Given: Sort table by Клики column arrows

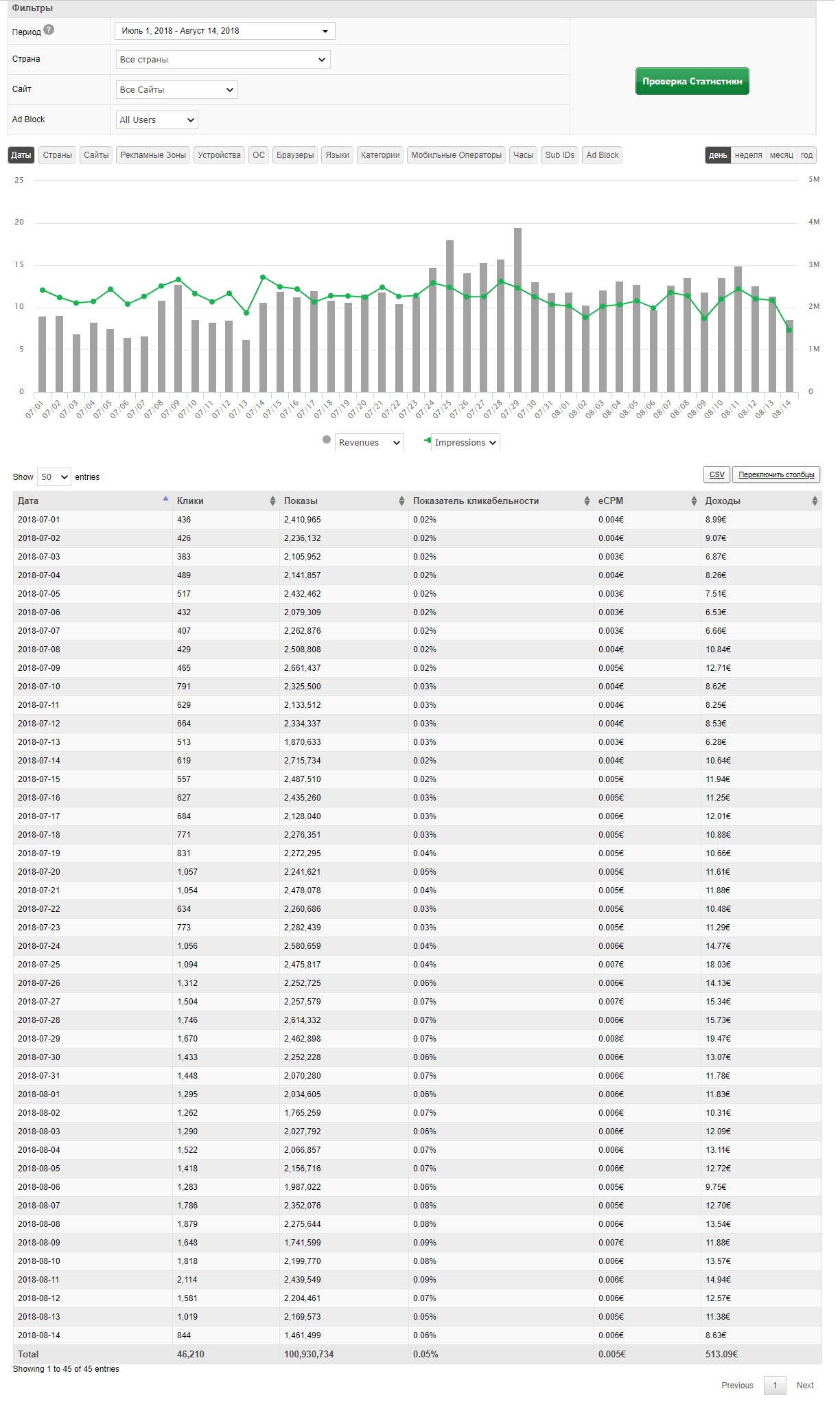Looking at the screenshot, I should pyautogui.click(x=272, y=501).
